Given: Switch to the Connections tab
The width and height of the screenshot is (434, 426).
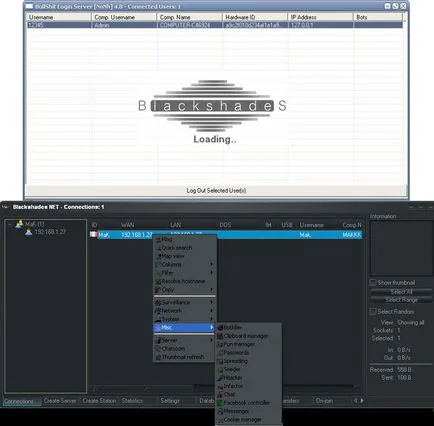Looking at the screenshot, I should click(21, 401).
